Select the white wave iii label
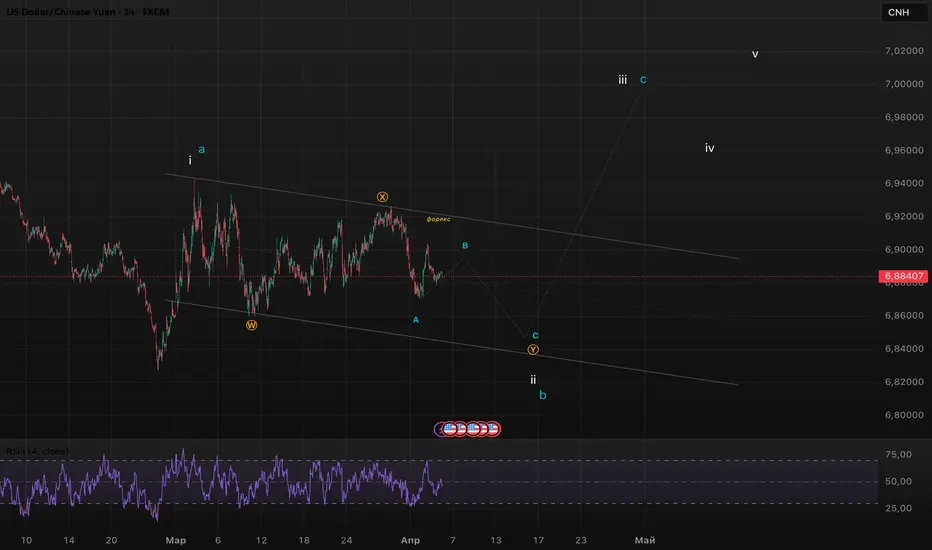The height and width of the screenshot is (550, 932). [622, 79]
